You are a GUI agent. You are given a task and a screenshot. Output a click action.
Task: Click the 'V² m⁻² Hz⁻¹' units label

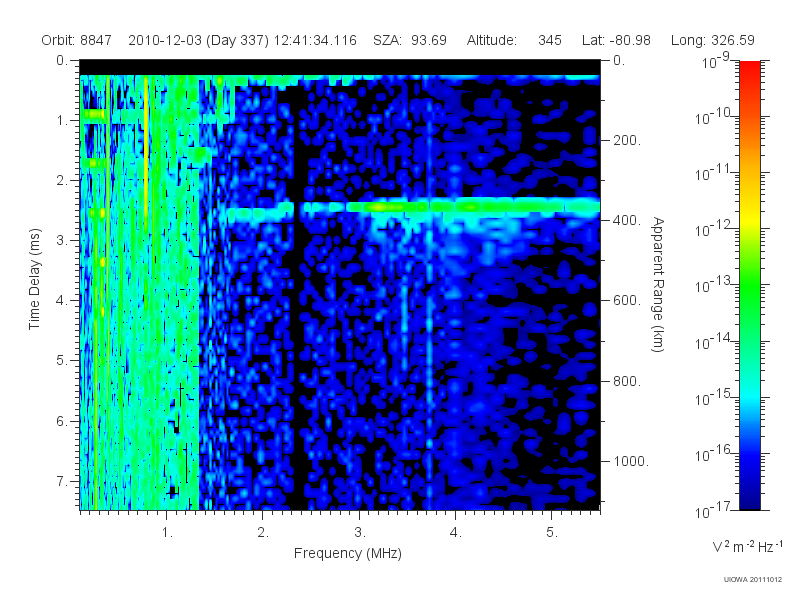(x=747, y=546)
